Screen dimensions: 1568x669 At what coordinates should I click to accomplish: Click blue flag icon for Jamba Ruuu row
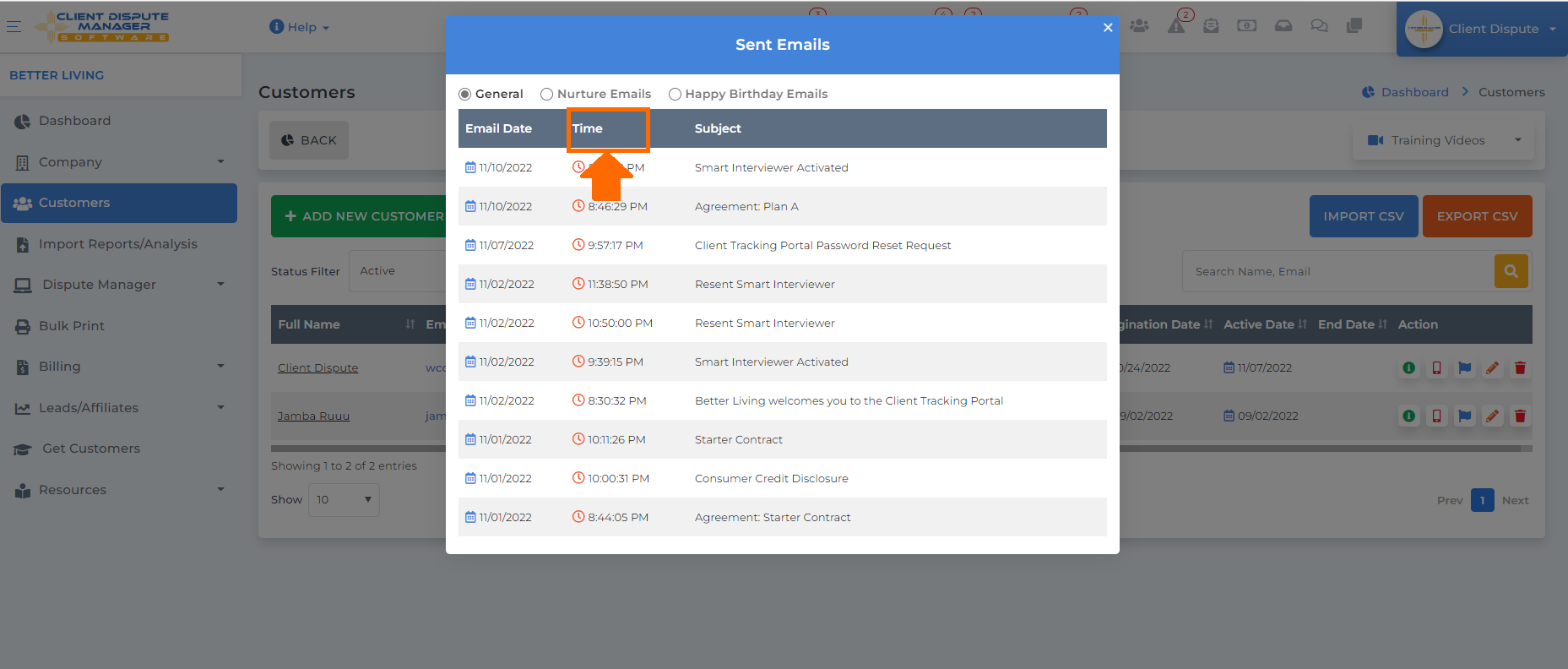(1464, 416)
